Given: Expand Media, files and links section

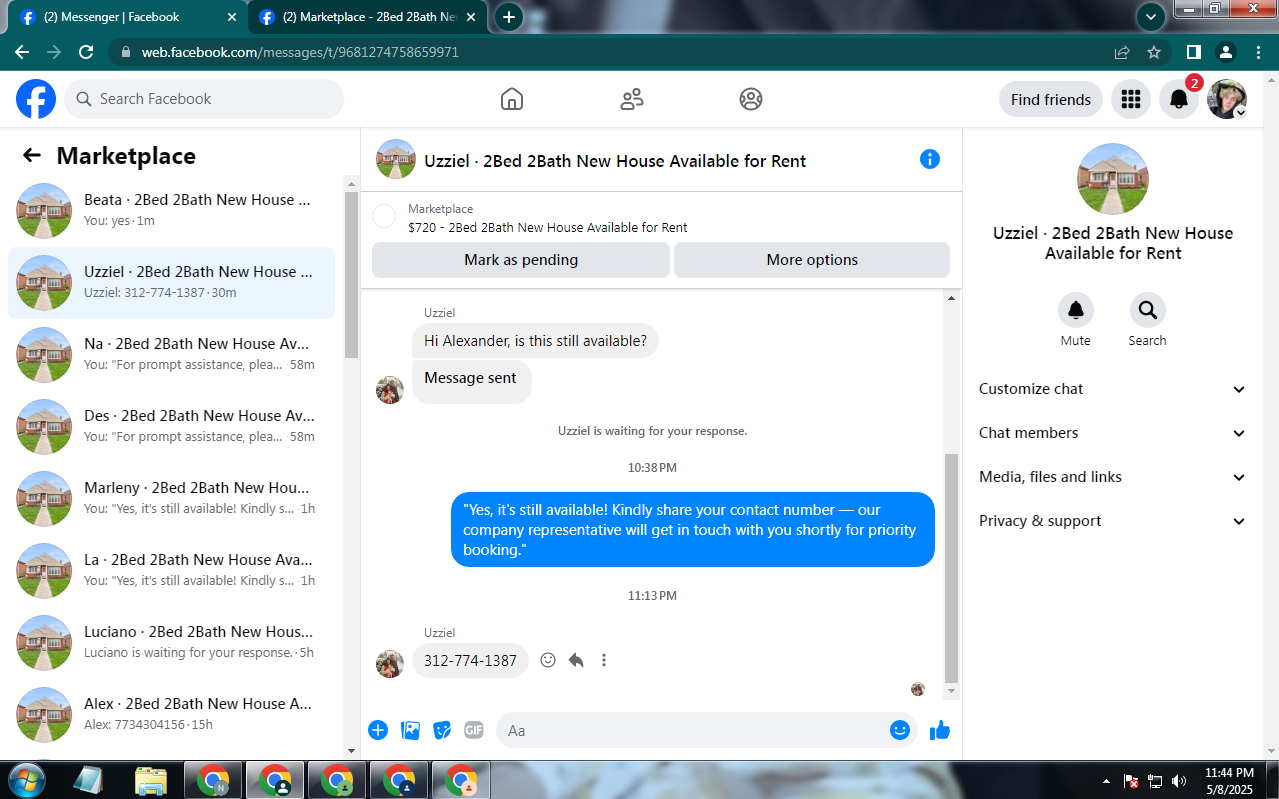Looking at the screenshot, I should [x=1112, y=477].
